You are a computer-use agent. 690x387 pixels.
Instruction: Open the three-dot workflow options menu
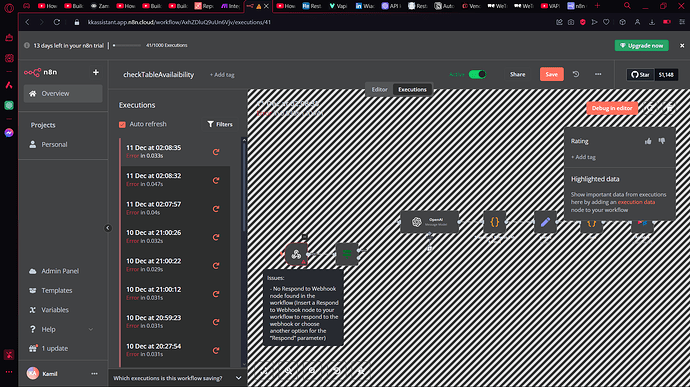(x=598, y=74)
